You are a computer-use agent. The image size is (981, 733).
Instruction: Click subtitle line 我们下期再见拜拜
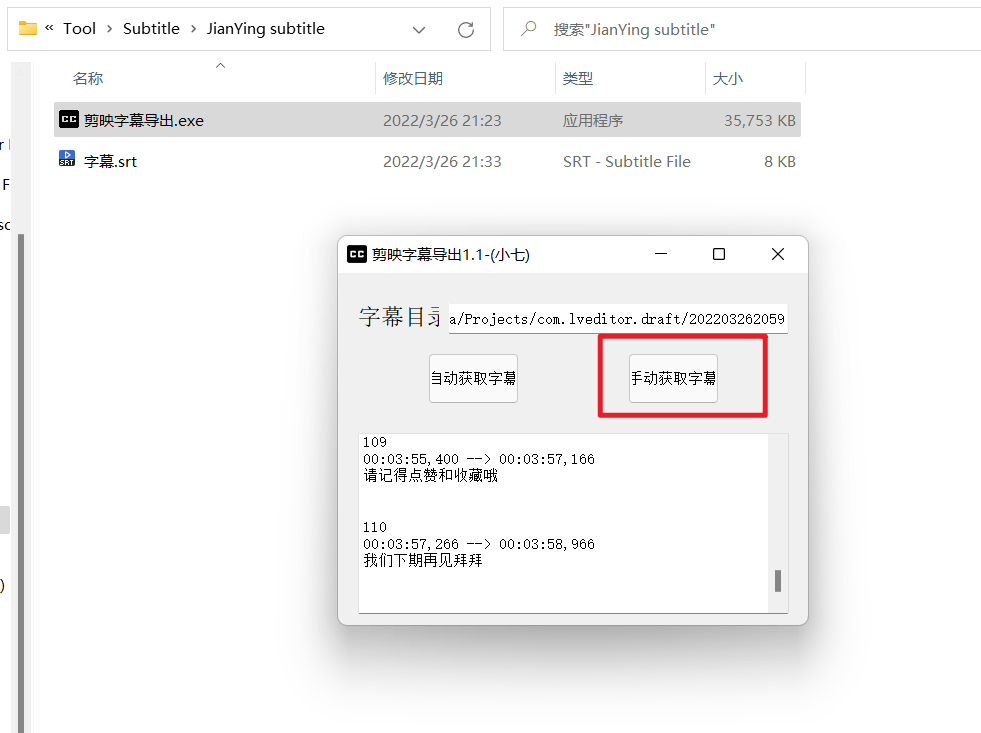pyautogui.click(x=423, y=560)
